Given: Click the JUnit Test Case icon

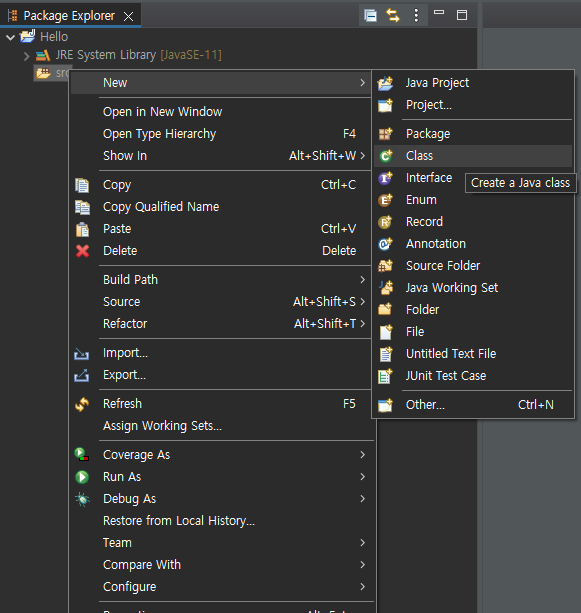Looking at the screenshot, I should [385, 376].
